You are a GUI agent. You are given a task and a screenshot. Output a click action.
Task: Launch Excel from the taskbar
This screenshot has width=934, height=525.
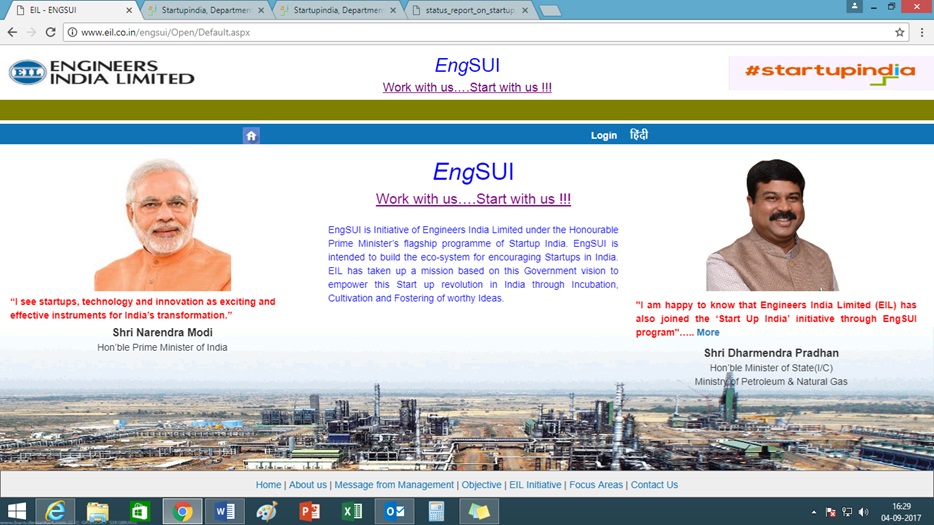pos(352,511)
